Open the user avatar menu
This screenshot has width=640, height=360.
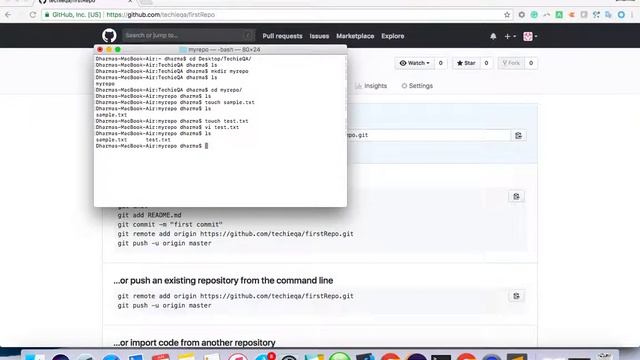[530, 36]
